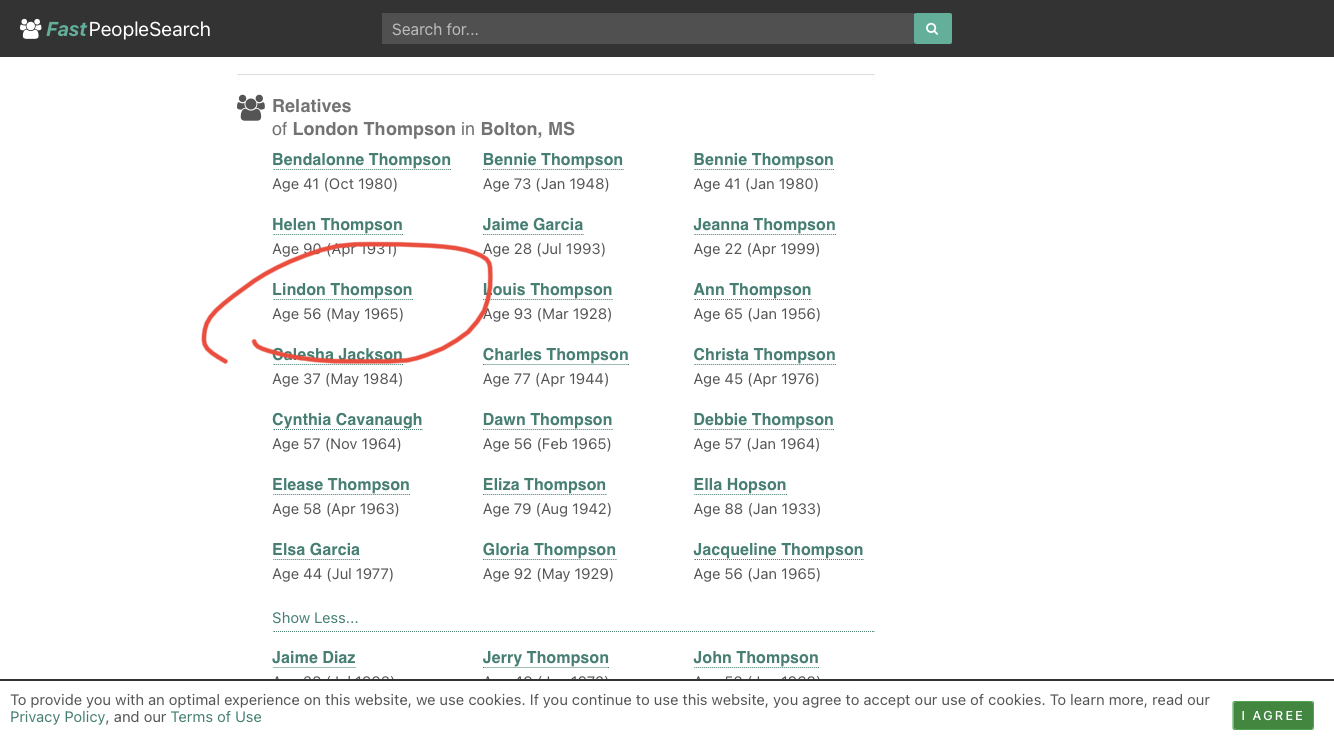Open Bendalonne Thompson's record
The image size is (1334, 750).
pos(361,160)
